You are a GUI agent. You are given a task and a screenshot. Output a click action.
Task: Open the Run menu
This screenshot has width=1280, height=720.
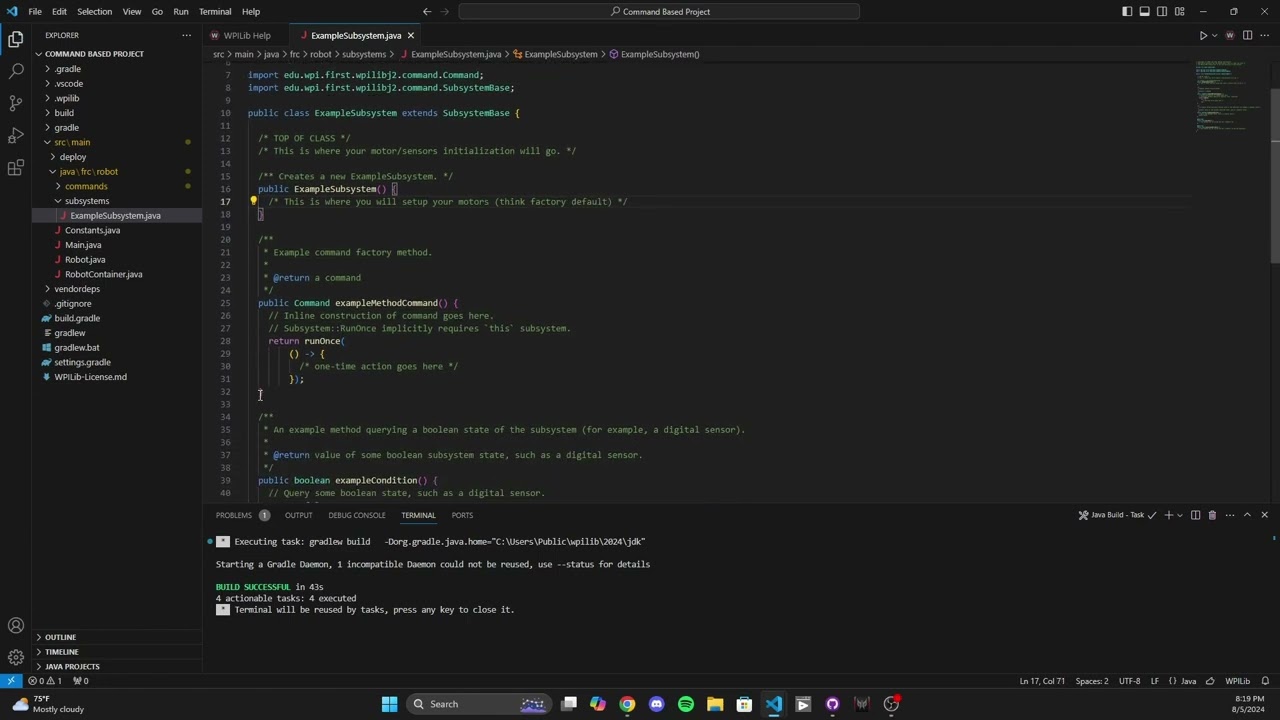click(181, 11)
